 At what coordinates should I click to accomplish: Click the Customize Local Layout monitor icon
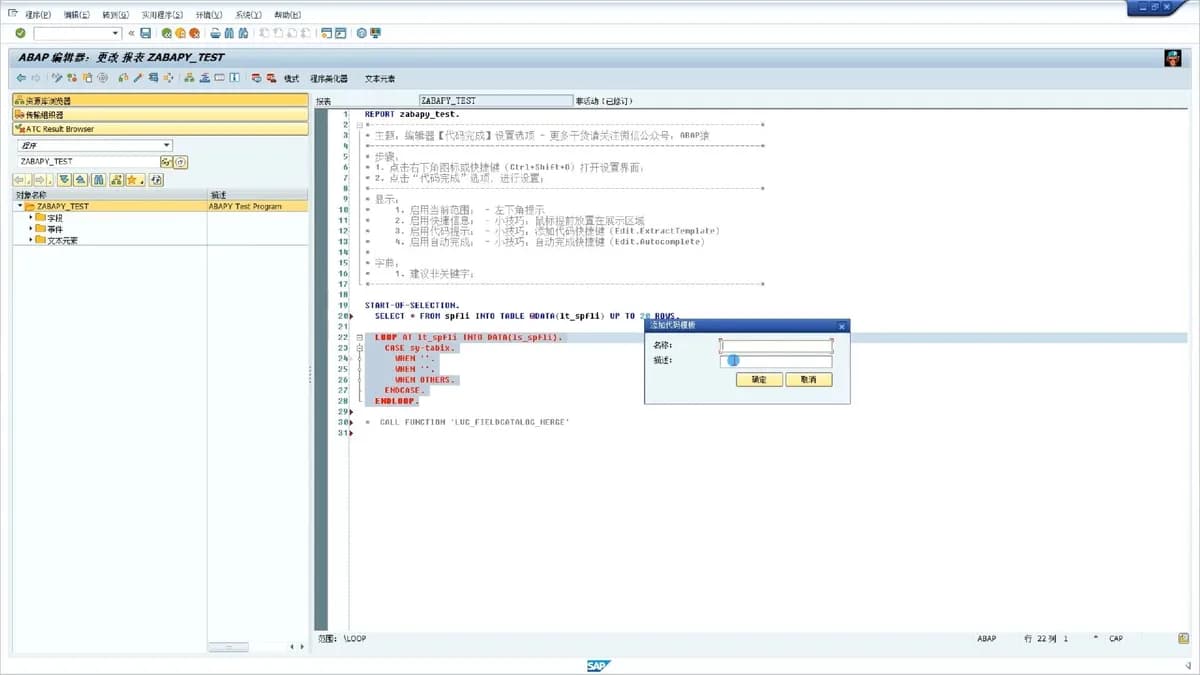click(375, 33)
